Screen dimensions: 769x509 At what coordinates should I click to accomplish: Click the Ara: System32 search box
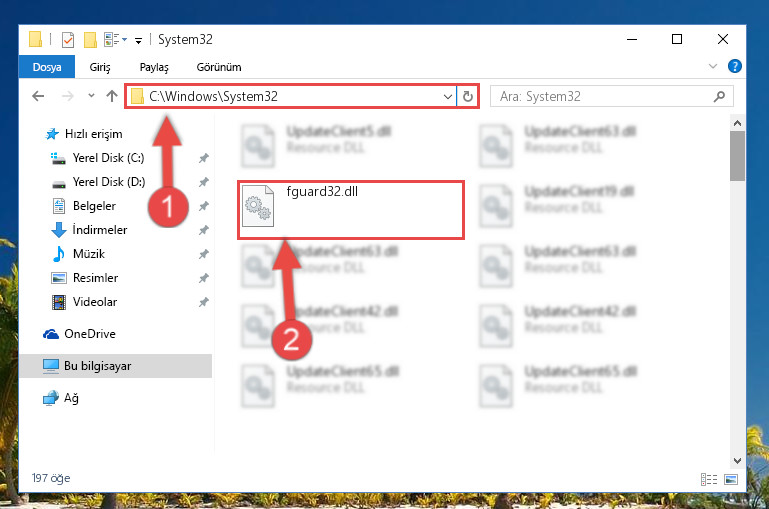tap(612, 97)
